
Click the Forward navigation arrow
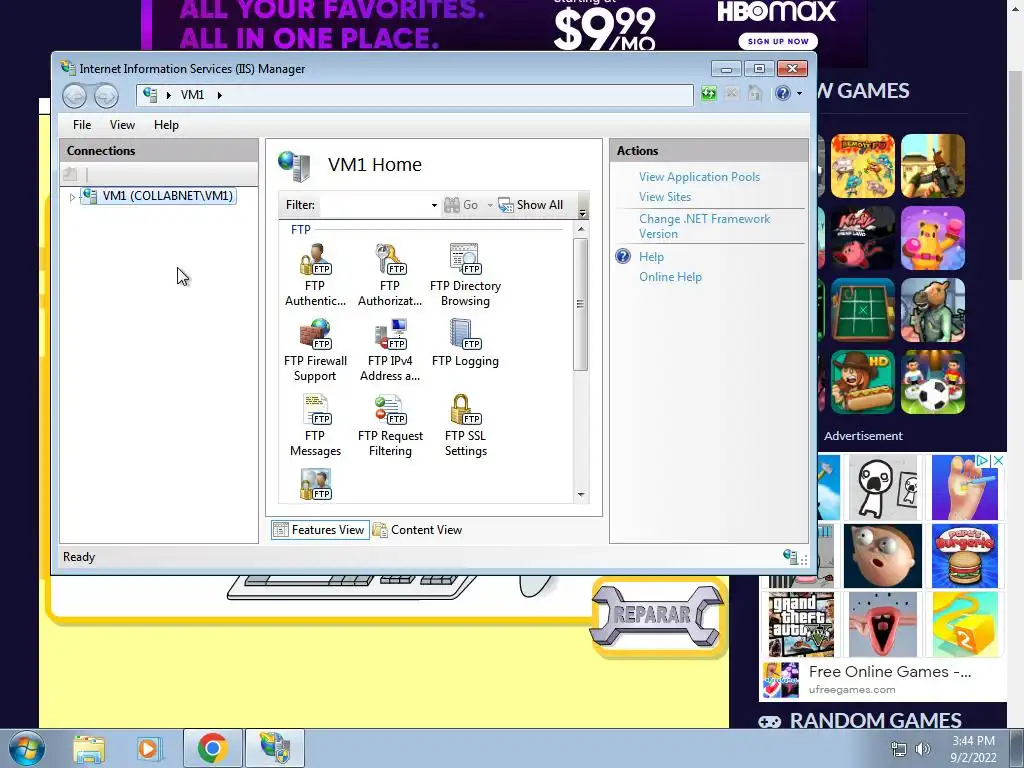106,96
